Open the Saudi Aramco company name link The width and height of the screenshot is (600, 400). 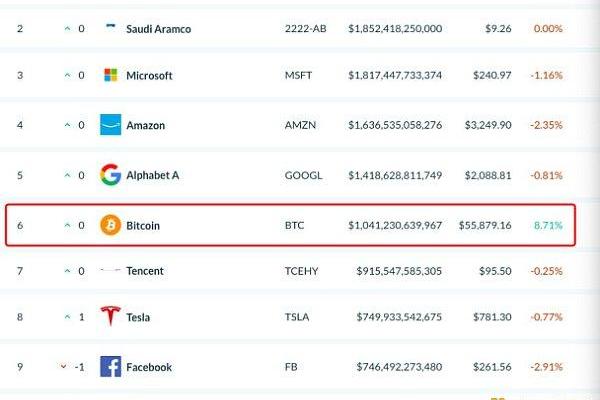pos(158,29)
